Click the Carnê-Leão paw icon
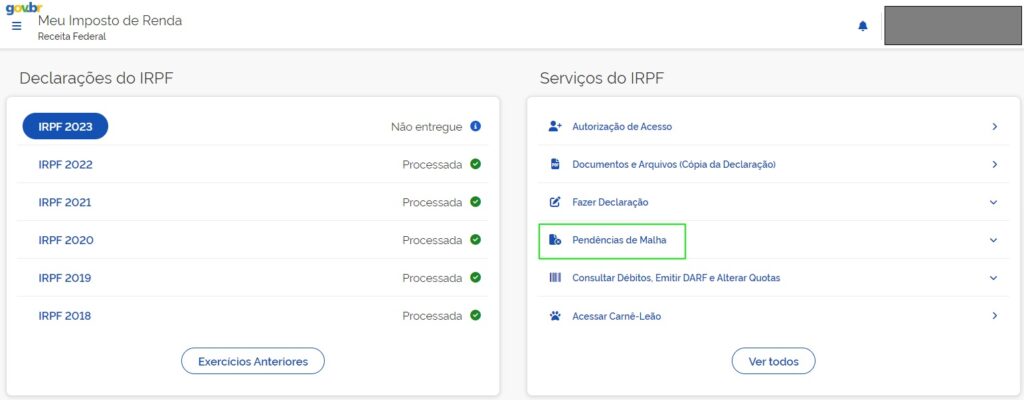This screenshot has width=1024, height=400. pyautogui.click(x=555, y=316)
